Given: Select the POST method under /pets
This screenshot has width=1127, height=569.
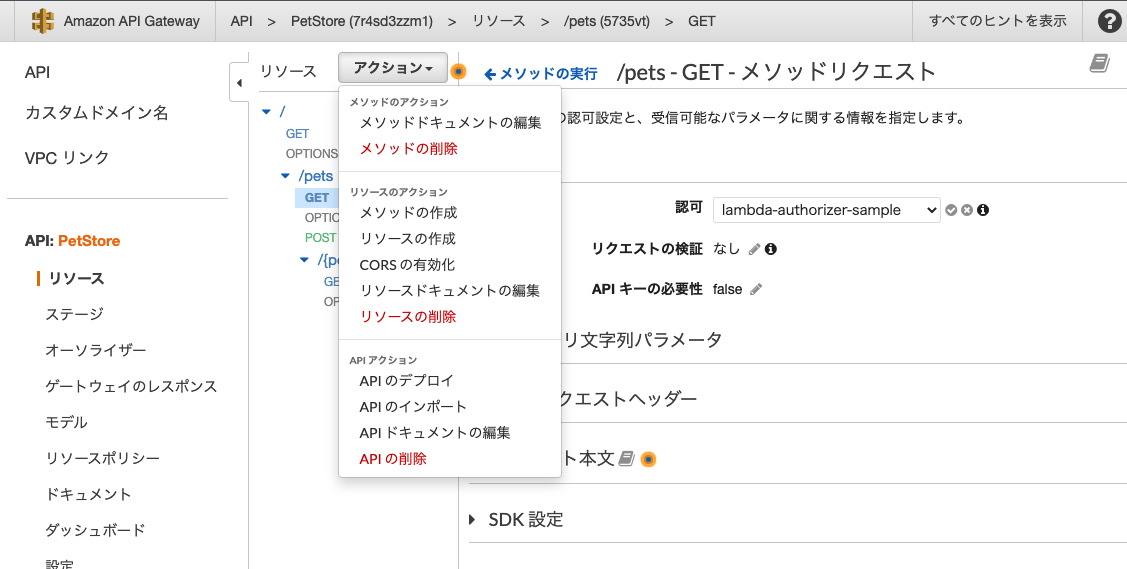Looking at the screenshot, I should pyautogui.click(x=321, y=238).
